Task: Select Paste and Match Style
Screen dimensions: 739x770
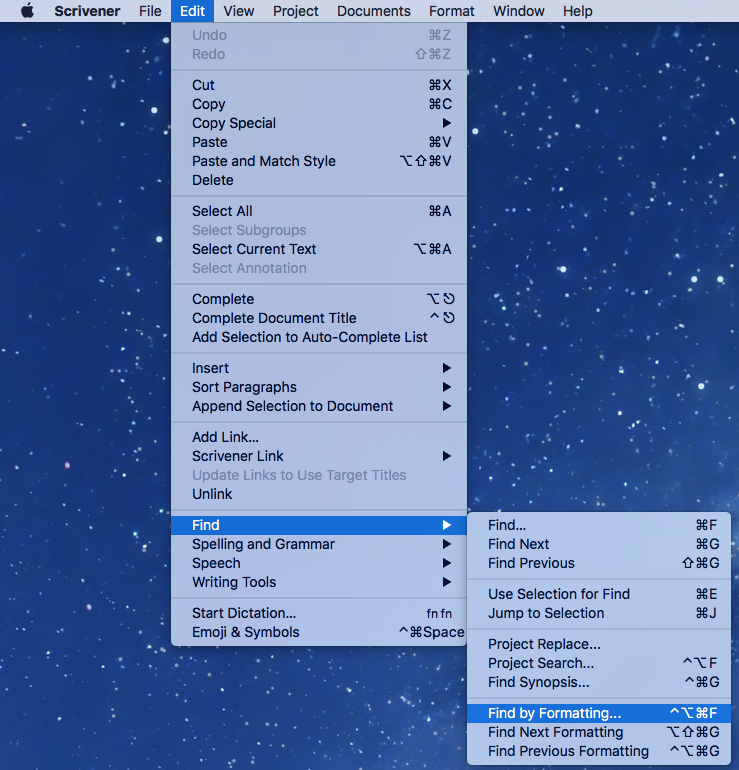Action: coord(319,161)
